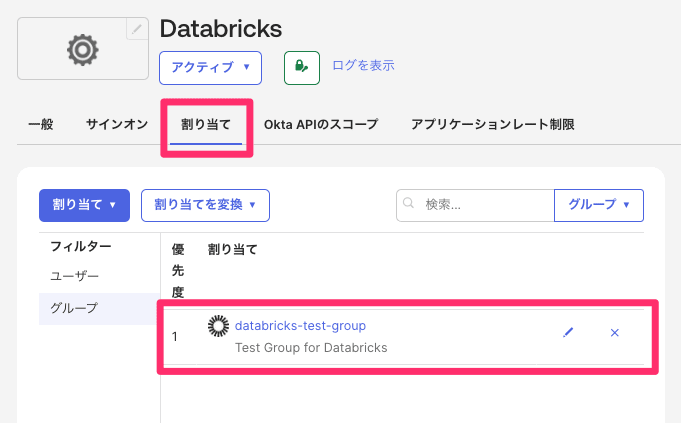Click the フィルター heading

pyautogui.click(x=81, y=246)
